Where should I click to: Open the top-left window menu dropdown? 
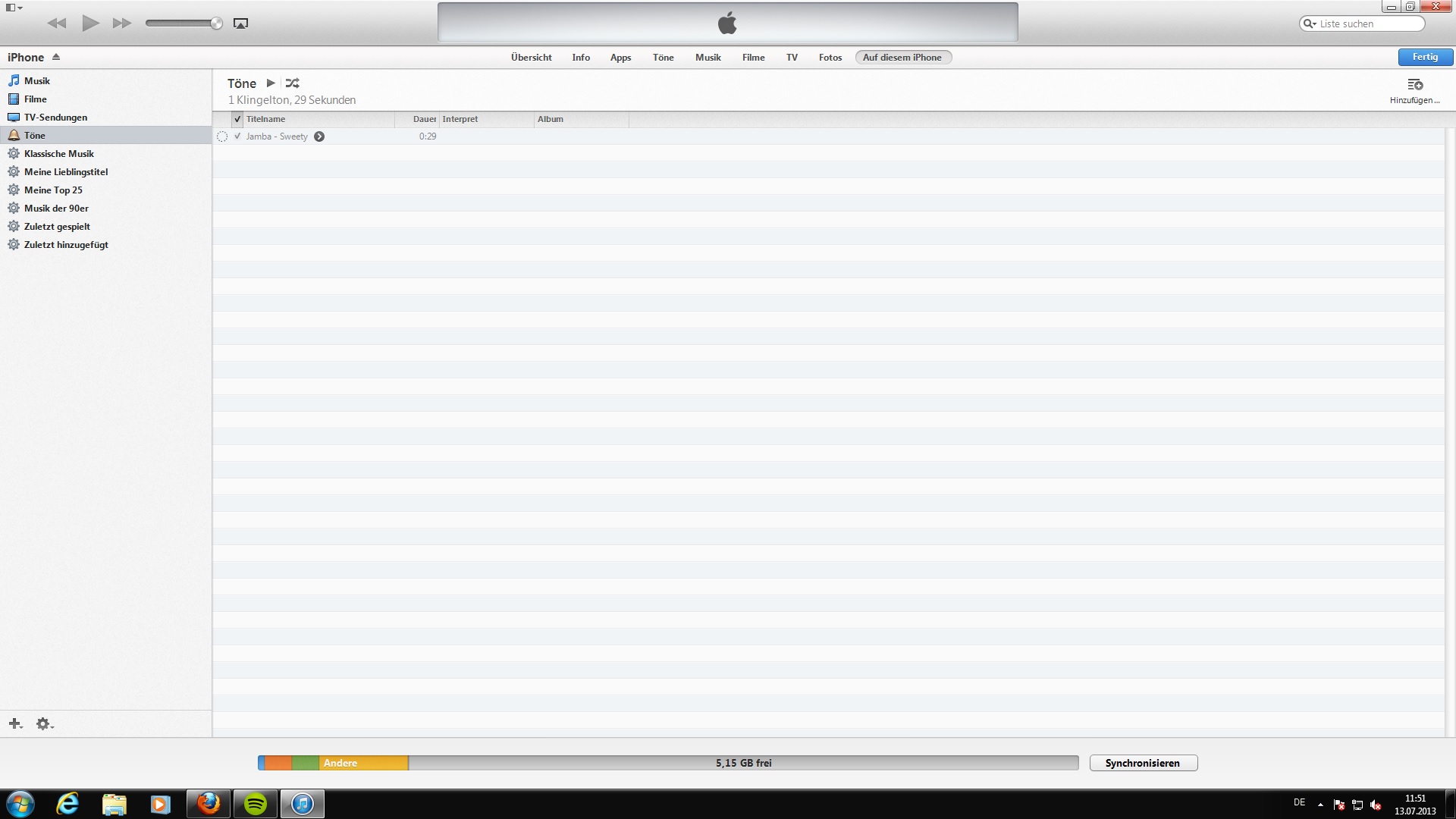[14, 8]
